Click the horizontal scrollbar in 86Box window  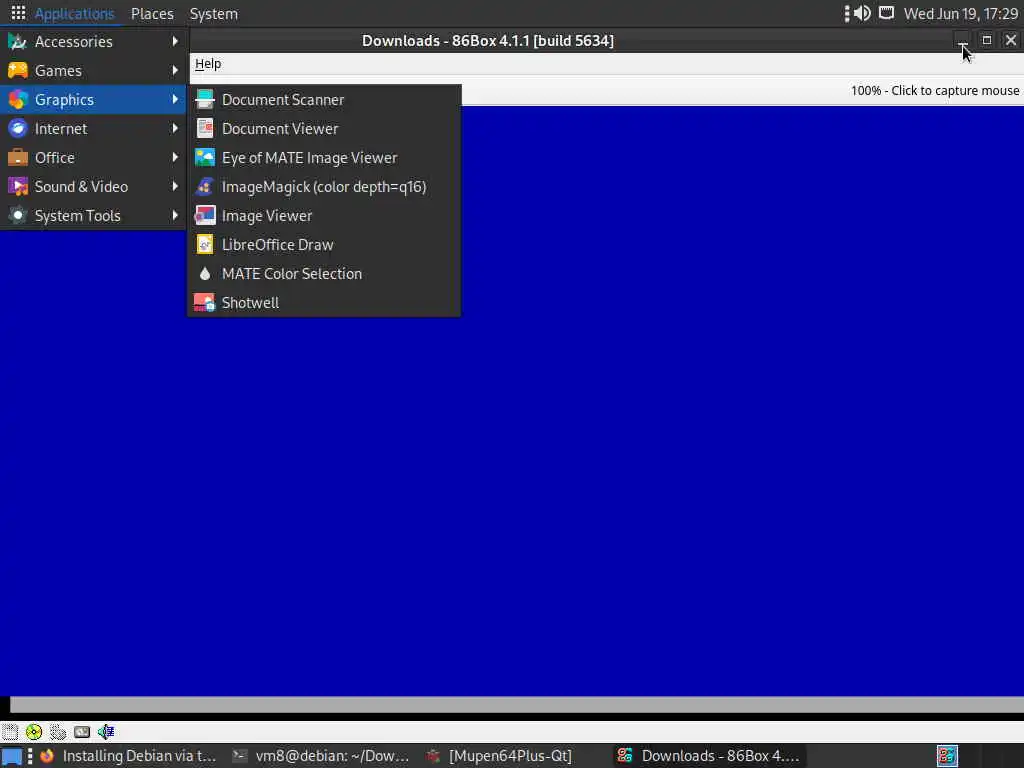pyautogui.click(x=517, y=705)
